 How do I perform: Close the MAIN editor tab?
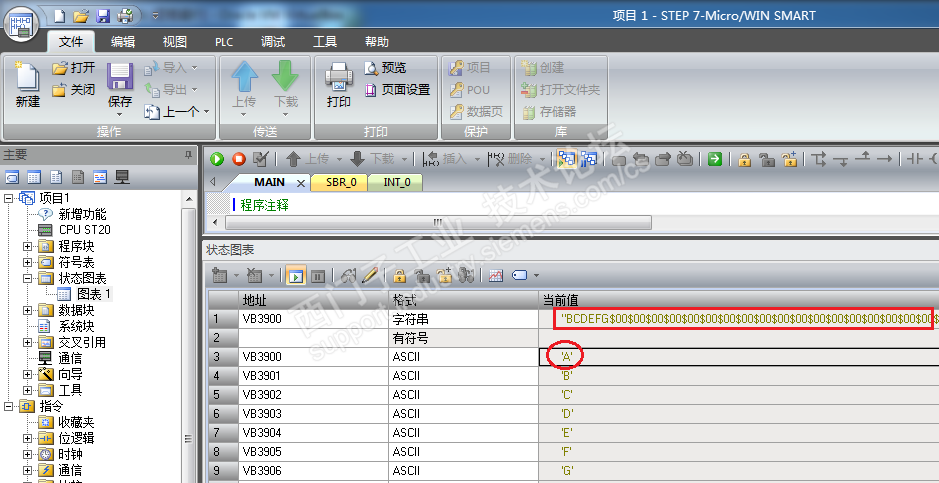click(301, 183)
